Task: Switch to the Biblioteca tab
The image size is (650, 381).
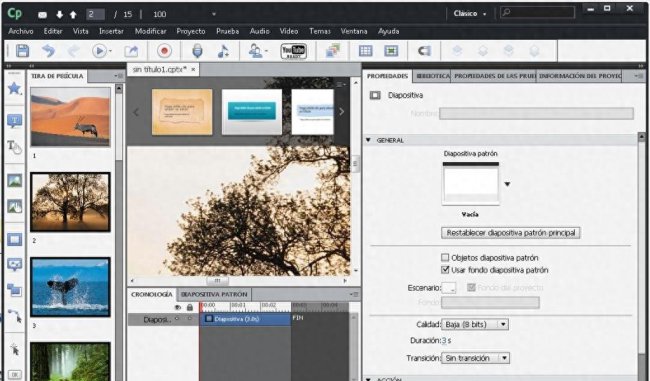Action: [x=432, y=76]
